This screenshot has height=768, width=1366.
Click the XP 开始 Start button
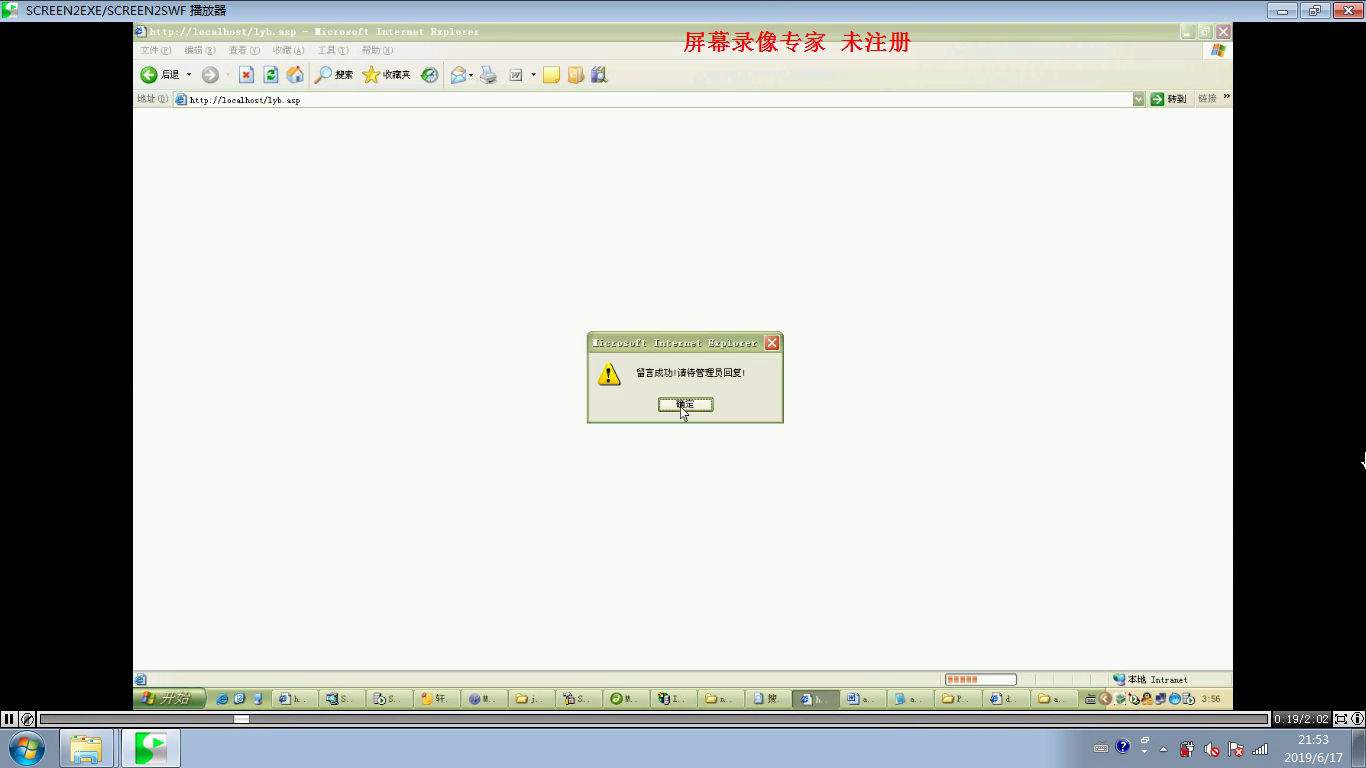(170, 699)
